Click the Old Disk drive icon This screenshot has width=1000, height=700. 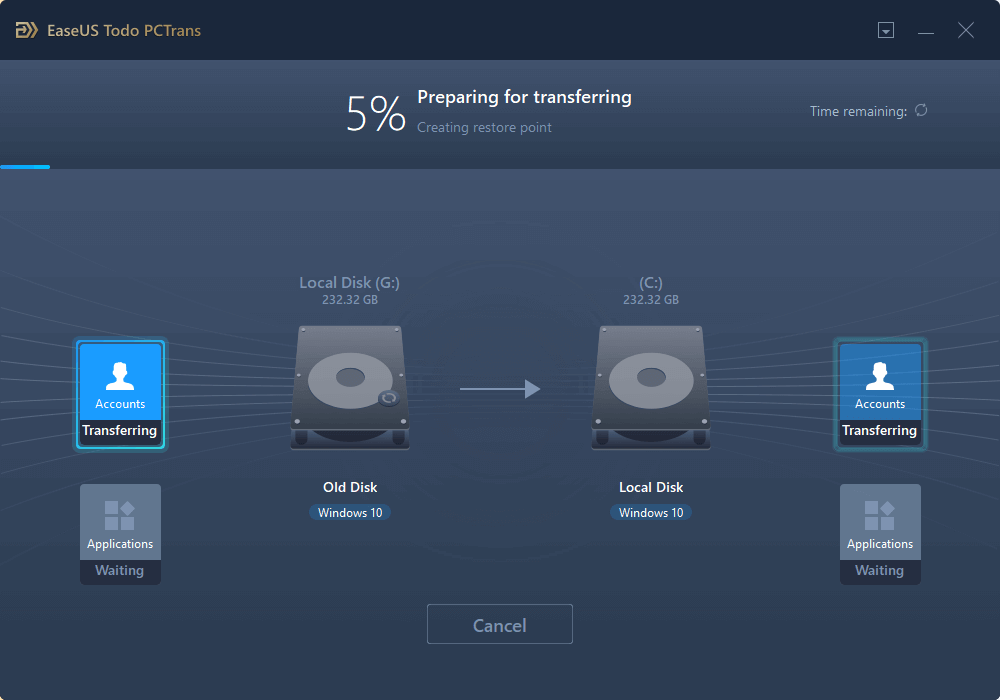350,388
